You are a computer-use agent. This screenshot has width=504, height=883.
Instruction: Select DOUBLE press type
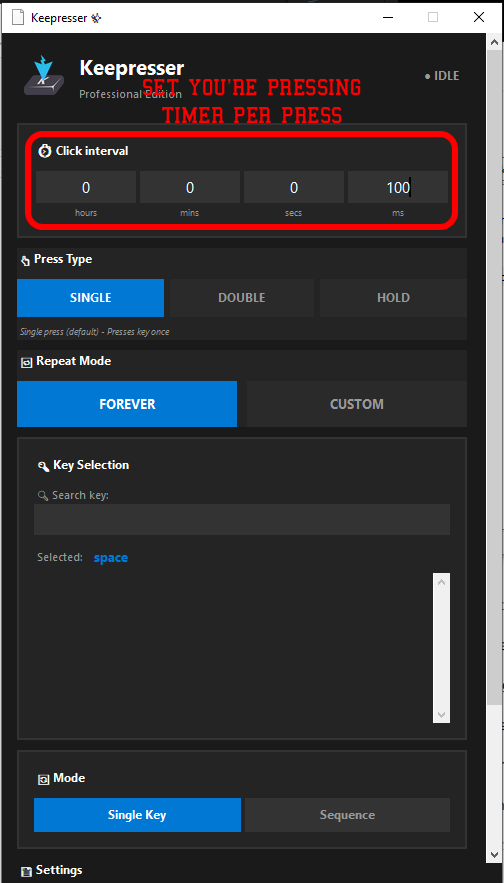click(242, 298)
